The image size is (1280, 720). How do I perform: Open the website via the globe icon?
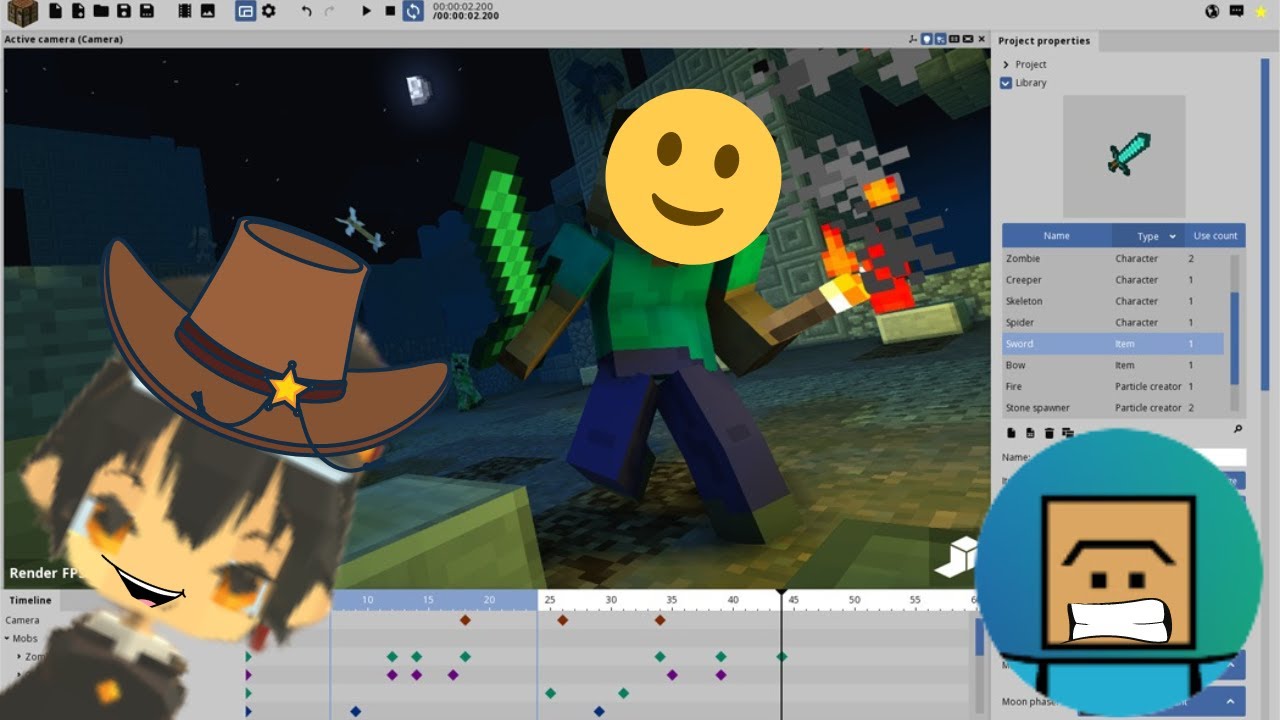click(1213, 11)
